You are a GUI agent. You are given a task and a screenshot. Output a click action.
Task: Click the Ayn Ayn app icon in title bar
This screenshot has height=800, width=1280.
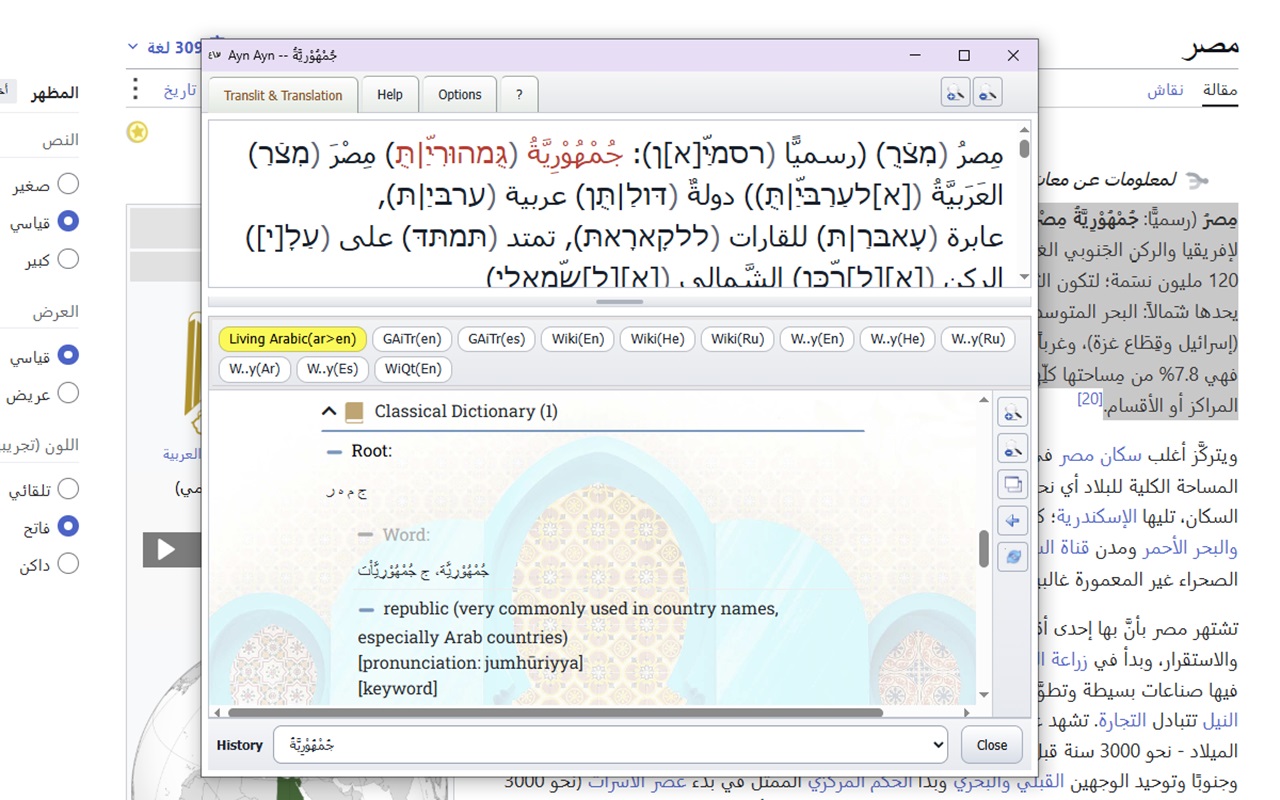pos(215,56)
